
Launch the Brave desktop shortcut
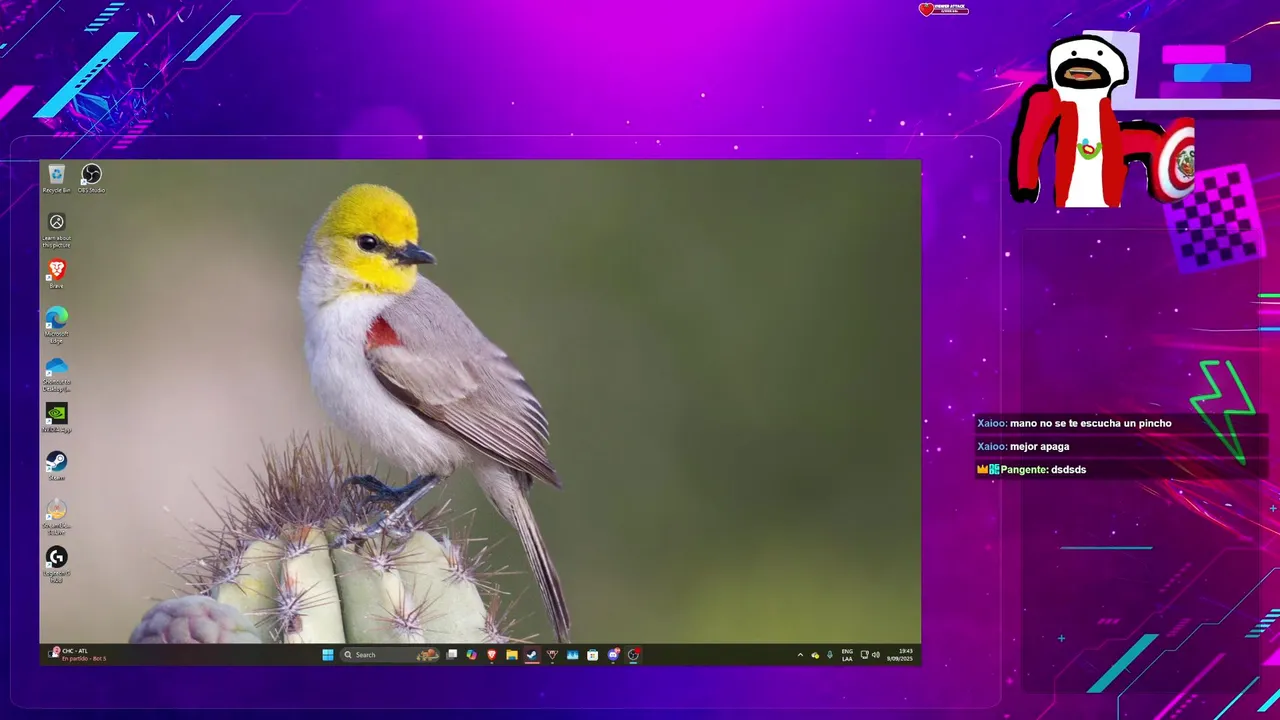click(x=56, y=274)
